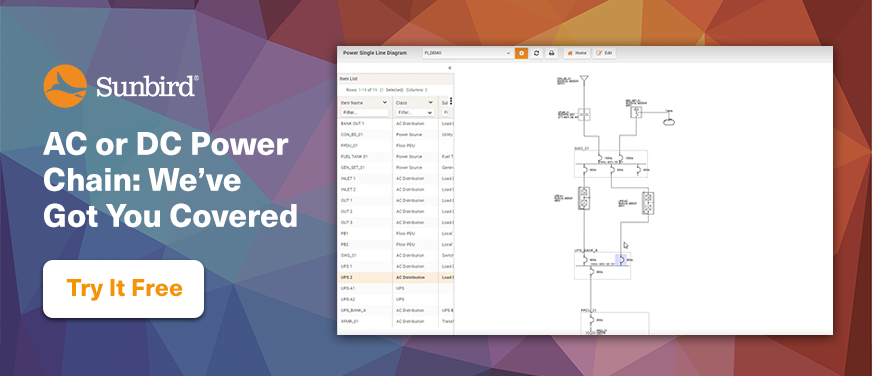Go to Home from the toolbar
This screenshot has width=872, height=376.
pos(576,53)
